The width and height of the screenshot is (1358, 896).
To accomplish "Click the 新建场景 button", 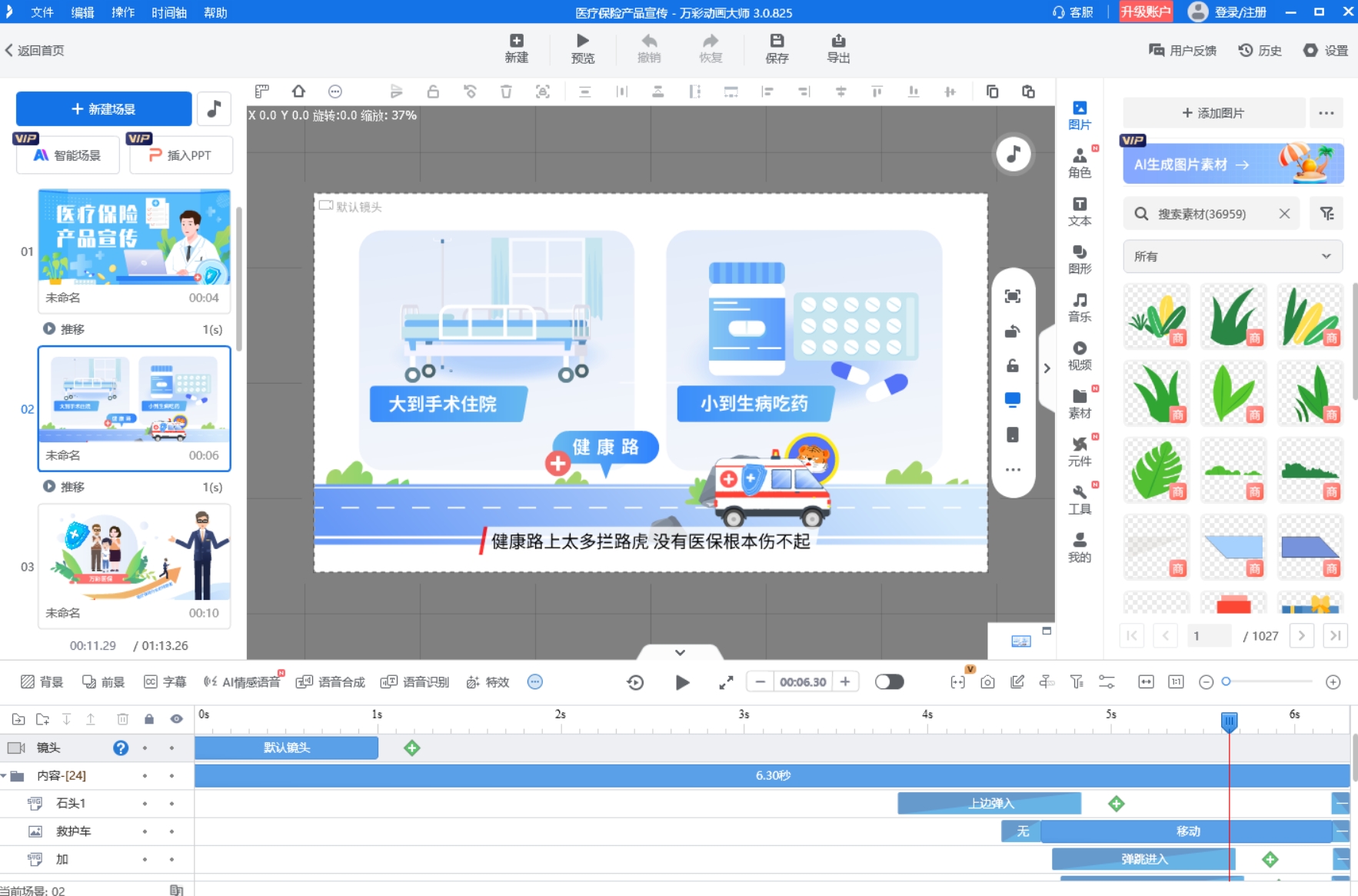I will [104, 108].
